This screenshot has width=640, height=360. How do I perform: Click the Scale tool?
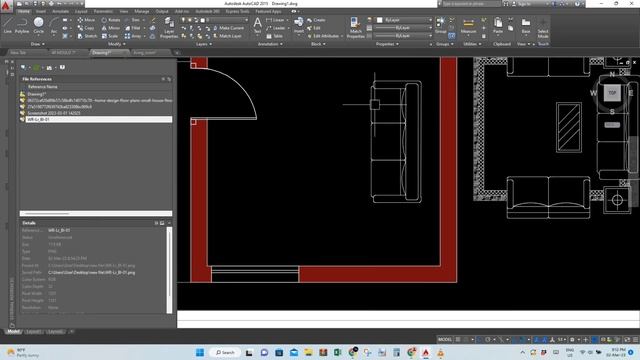coord(110,36)
